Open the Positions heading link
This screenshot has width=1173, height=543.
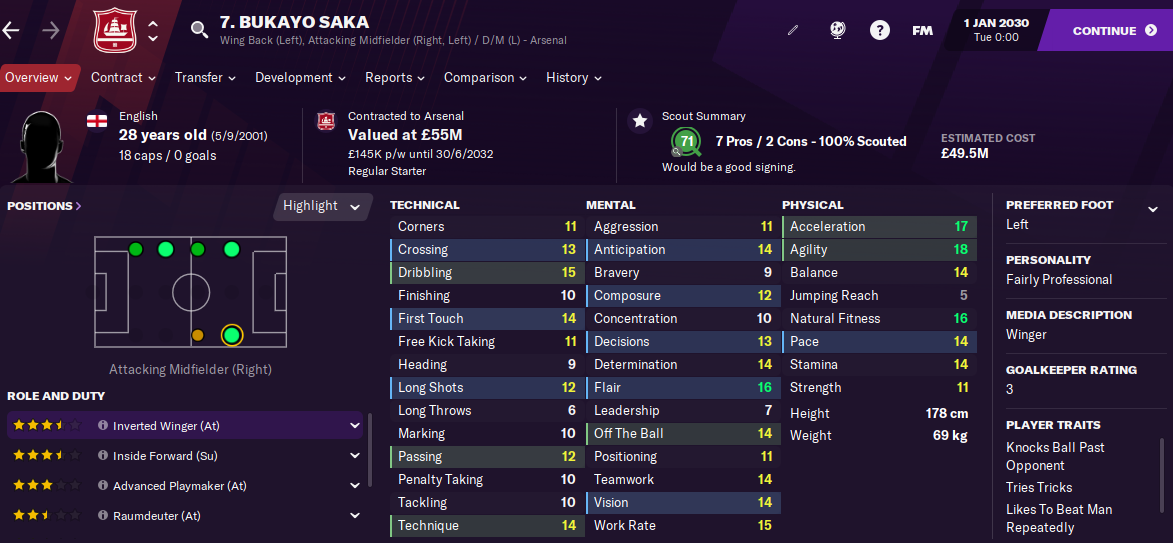click(x=44, y=206)
